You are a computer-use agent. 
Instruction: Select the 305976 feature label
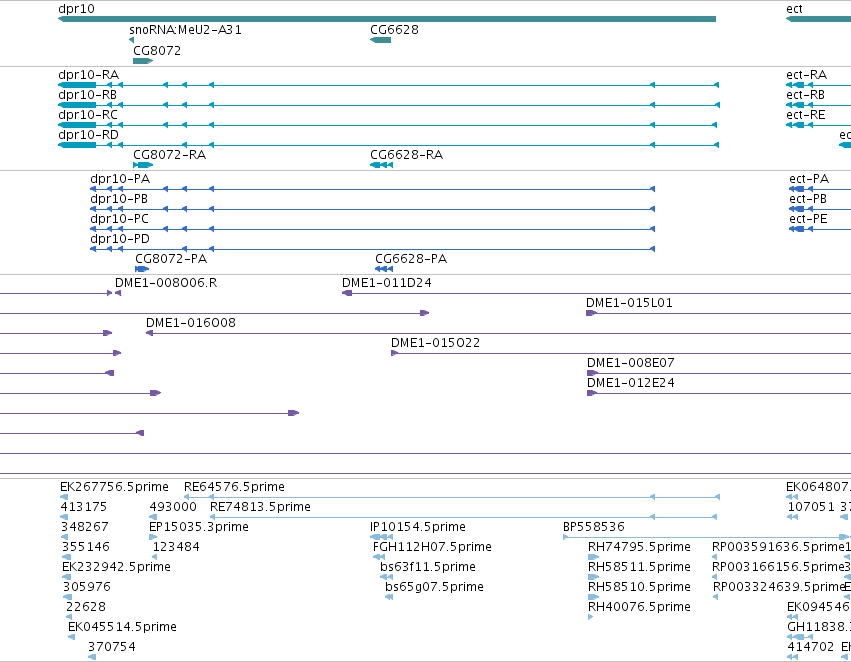click(x=87, y=588)
